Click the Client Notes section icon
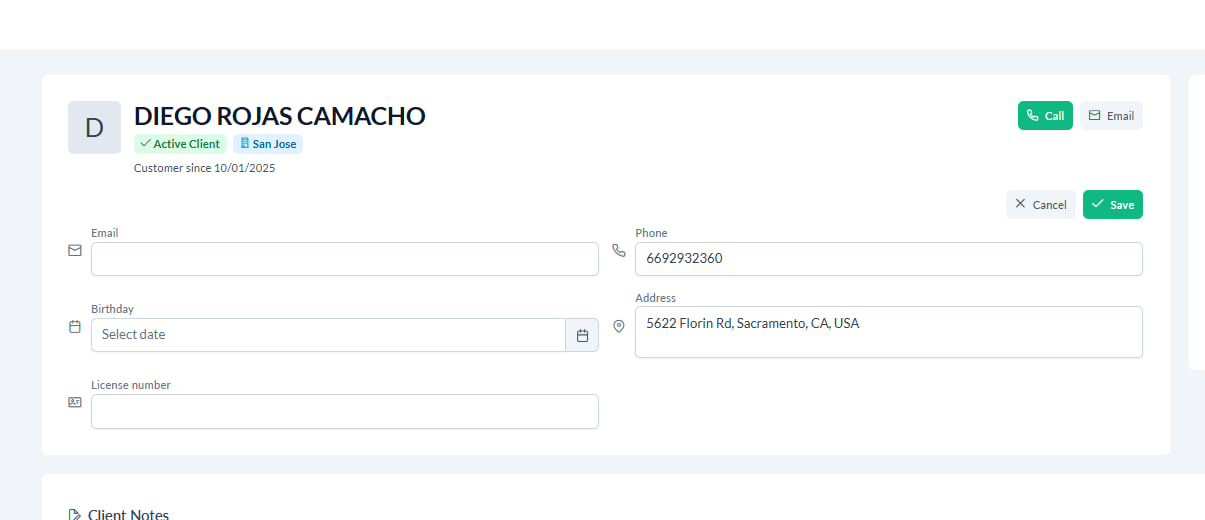 tap(75, 515)
